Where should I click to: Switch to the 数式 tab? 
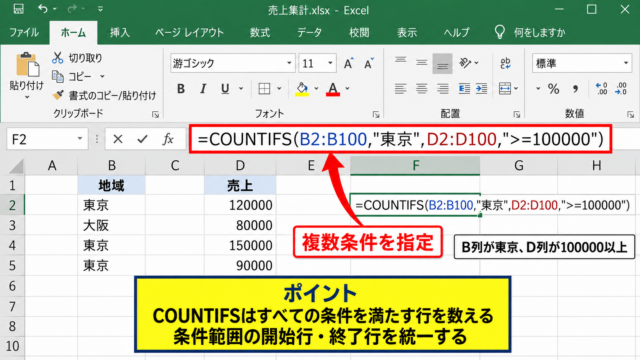pyautogui.click(x=260, y=32)
